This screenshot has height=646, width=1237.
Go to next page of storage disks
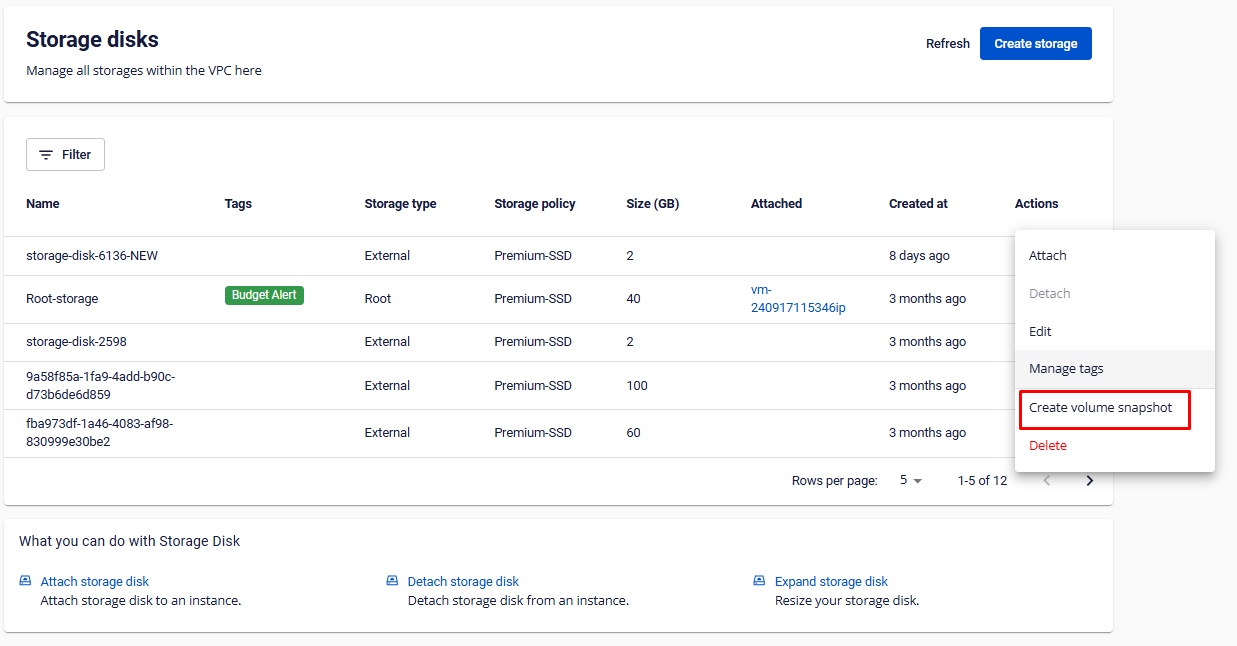click(x=1089, y=481)
